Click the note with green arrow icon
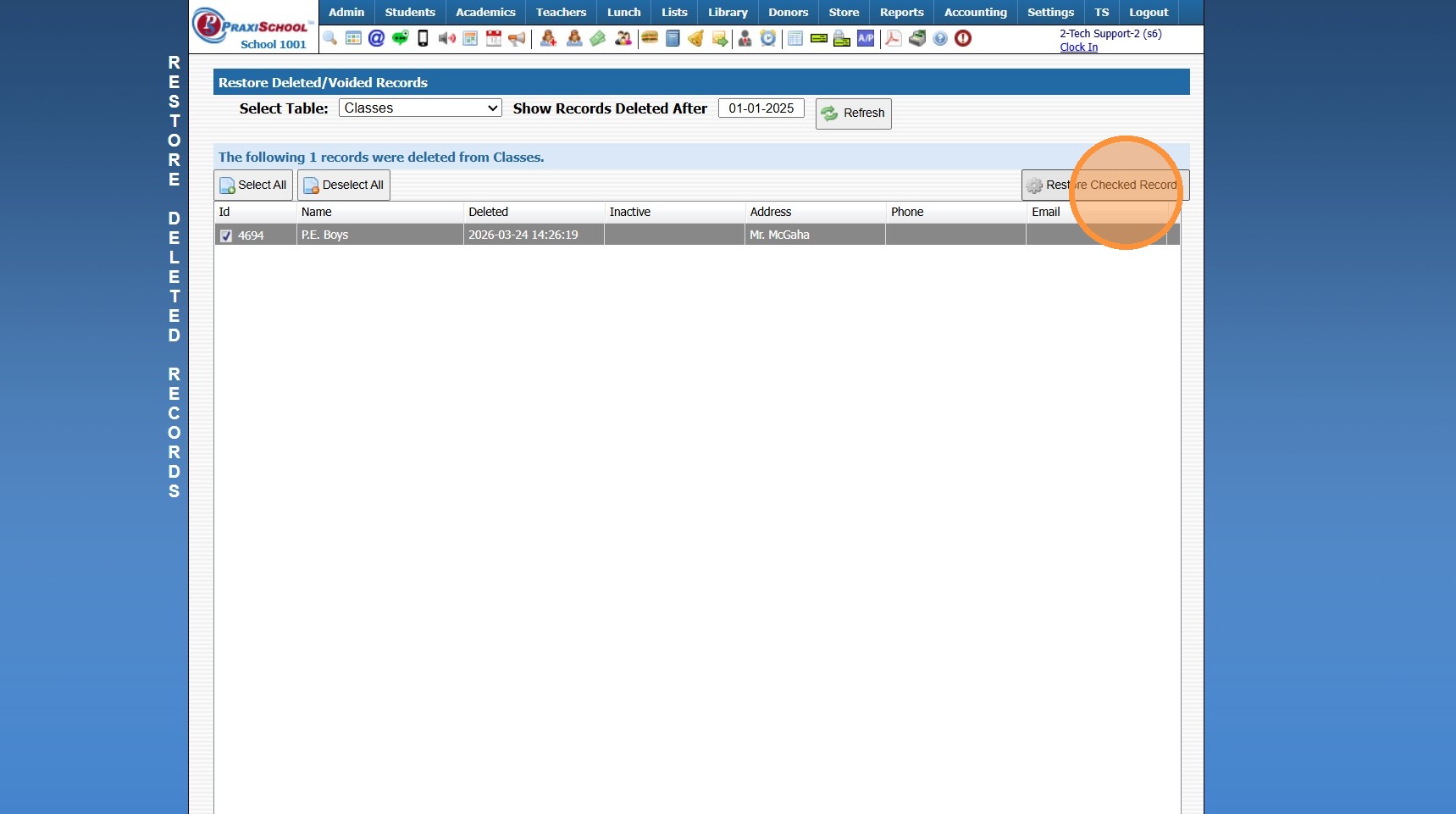1456x814 pixels. pyautogui.click(x=720, y=38)
